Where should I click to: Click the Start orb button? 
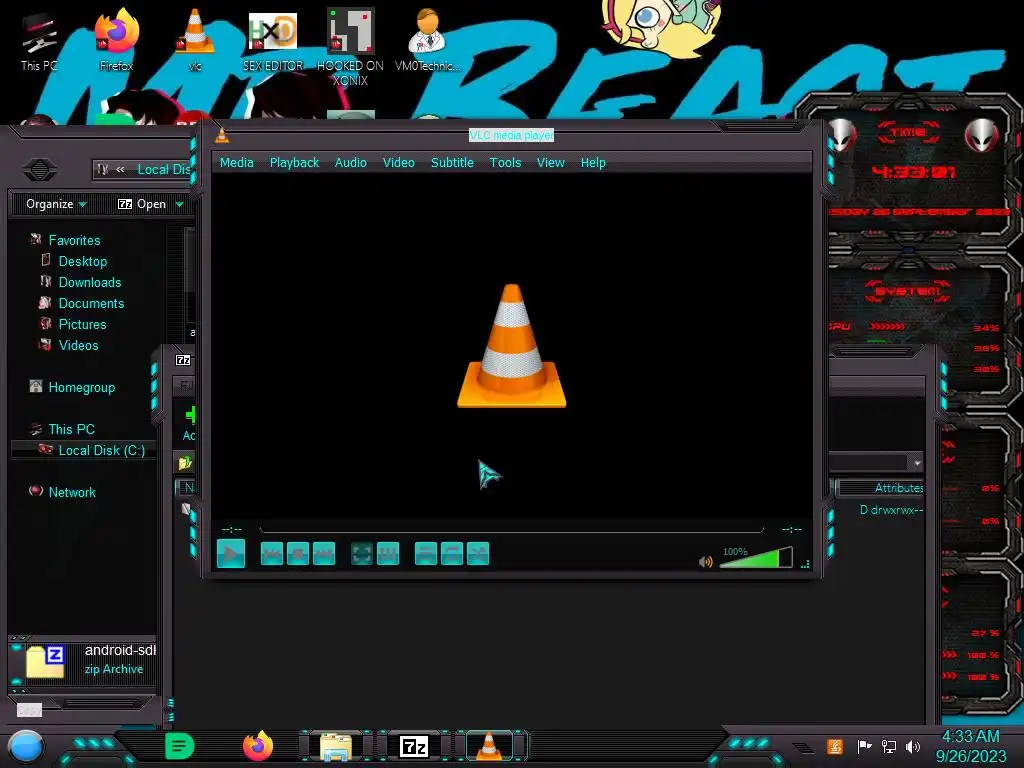pos(25,747)
